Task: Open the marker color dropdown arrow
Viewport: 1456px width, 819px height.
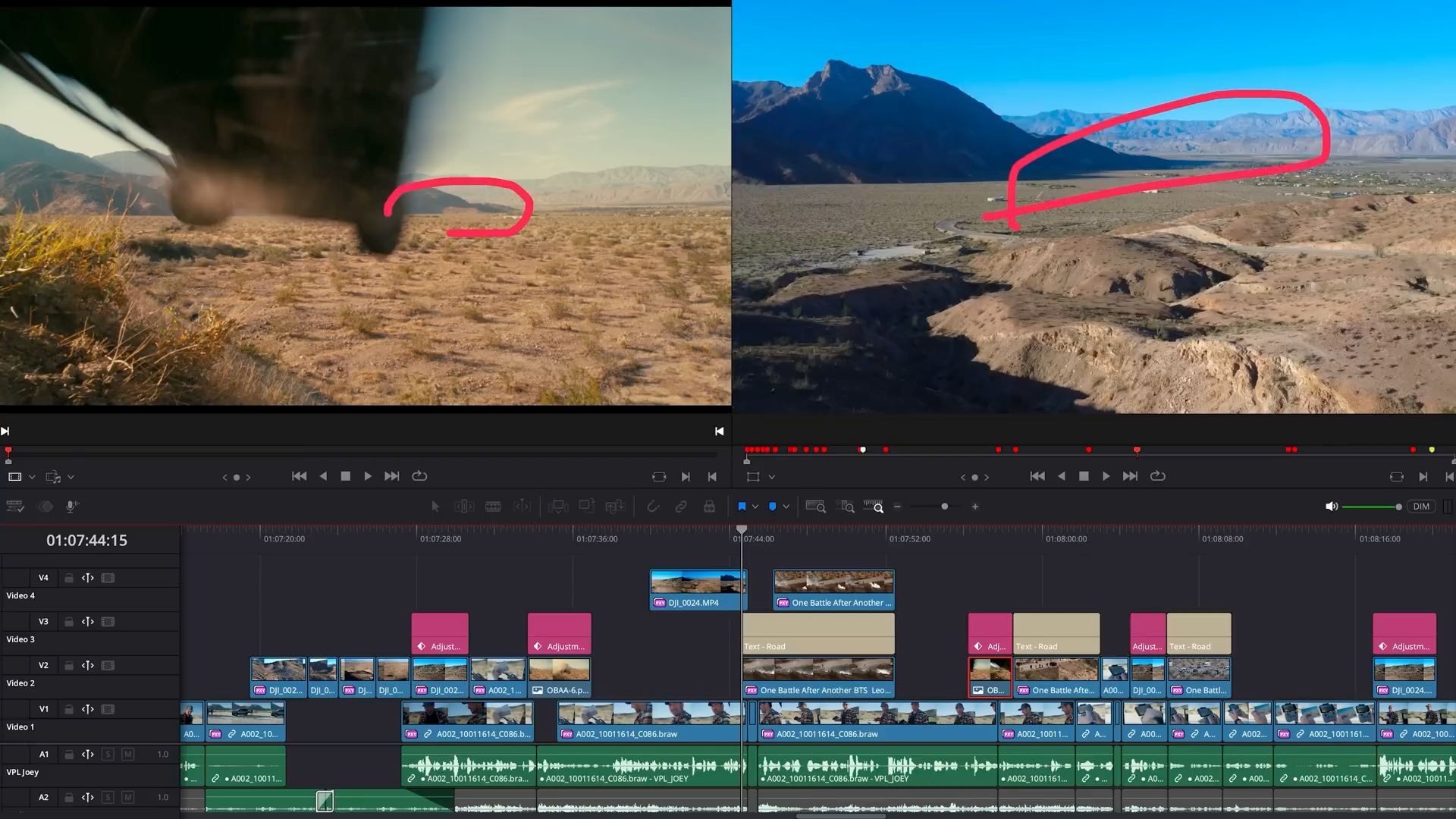Action: 786,507
